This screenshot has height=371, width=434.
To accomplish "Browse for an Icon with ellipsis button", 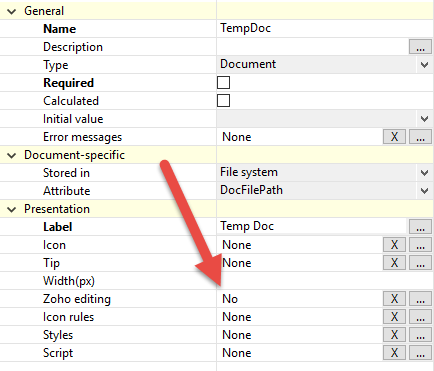I will (x=420, y=245).
